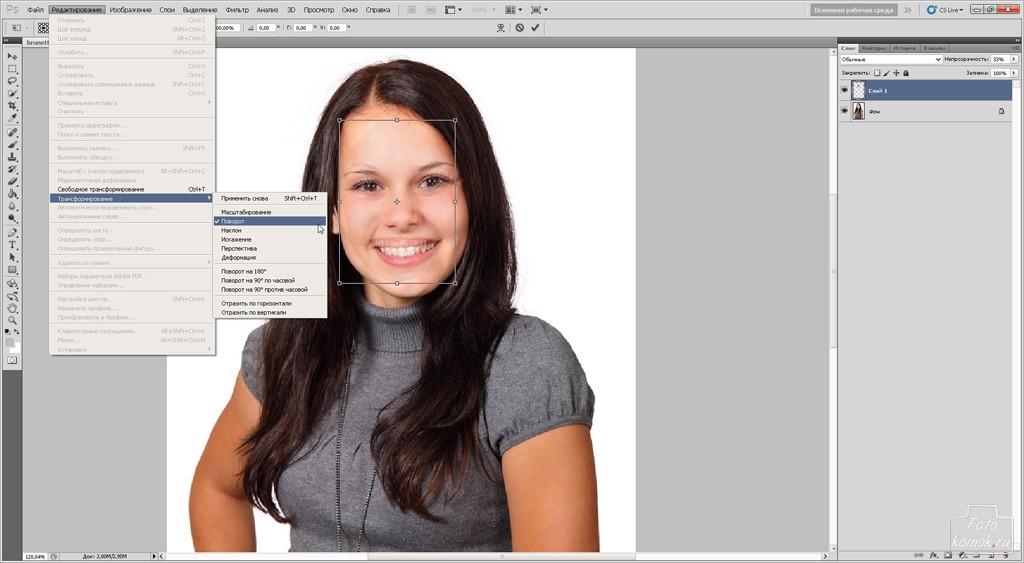The width and height of the screenshot is (1024, 563).
Task: Select the Paint Bucket tool
Action: (x=12, y=195)
